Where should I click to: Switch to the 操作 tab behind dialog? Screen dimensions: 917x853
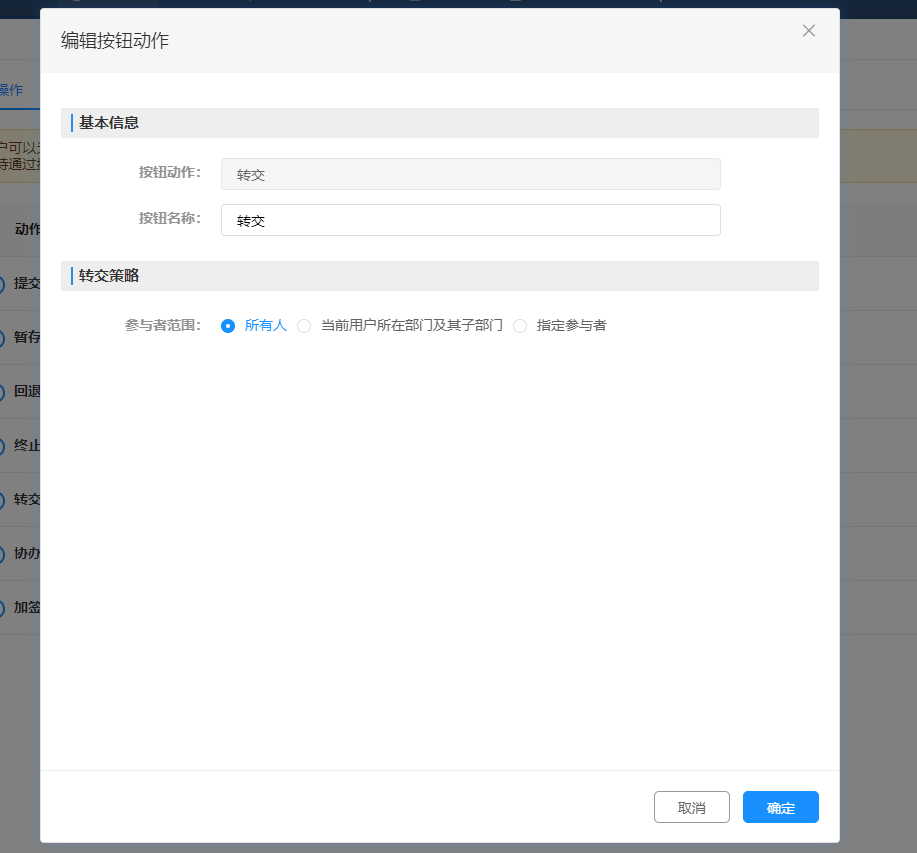pos(12,90)
